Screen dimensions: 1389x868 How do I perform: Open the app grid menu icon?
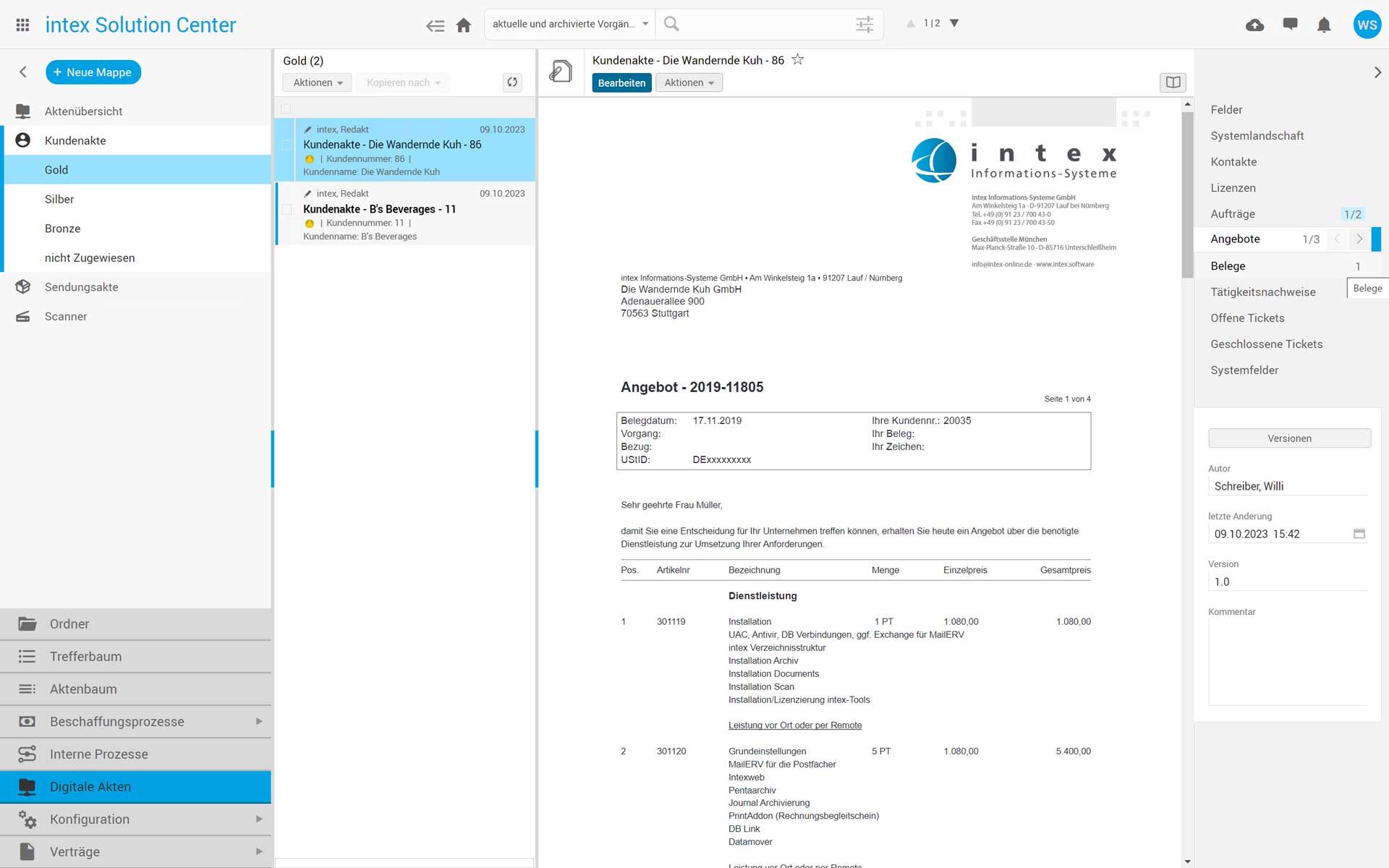point(22,25)
